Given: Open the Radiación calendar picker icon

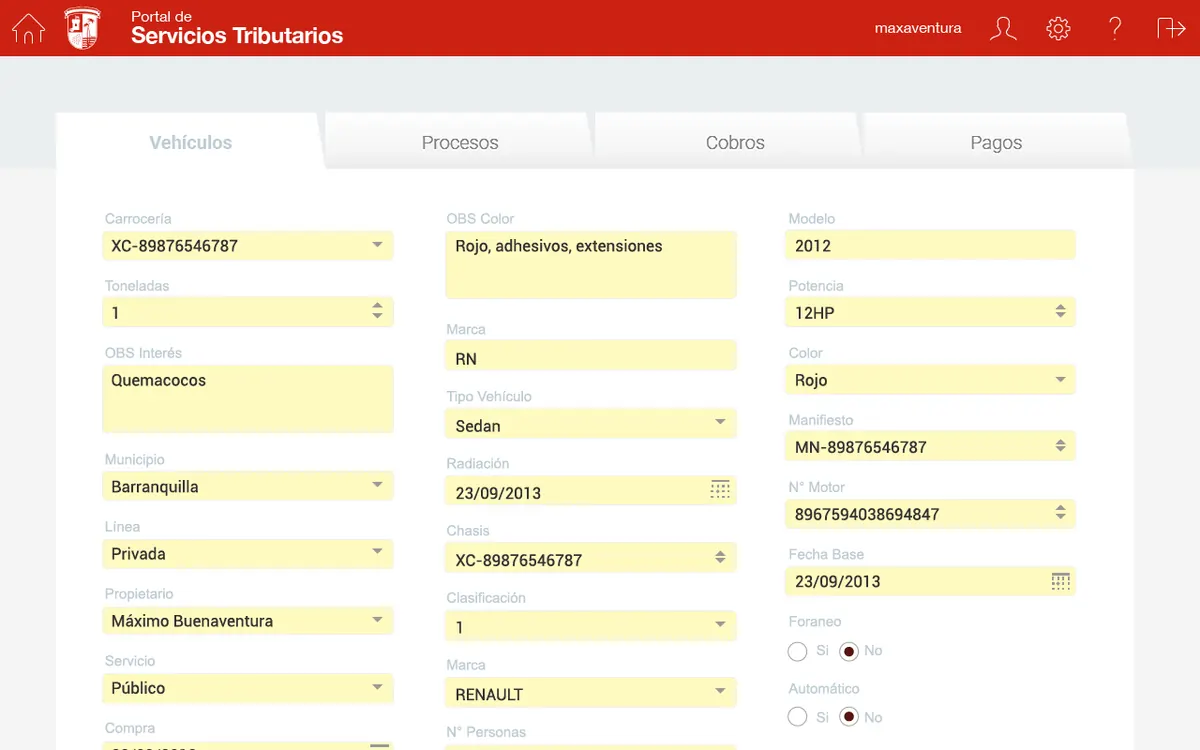Looking at the screenshot, I should click(720, 490).
